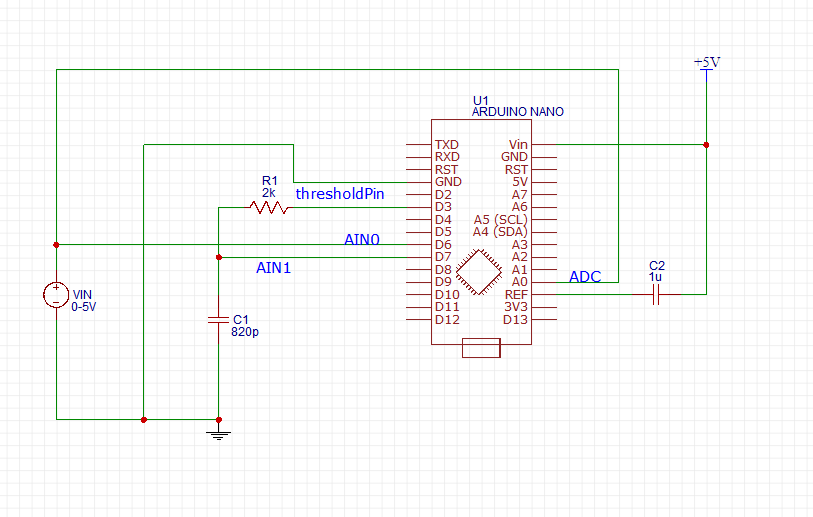
Task: Select the VIN voltage source symbol
Action: [x=56, y=295]
